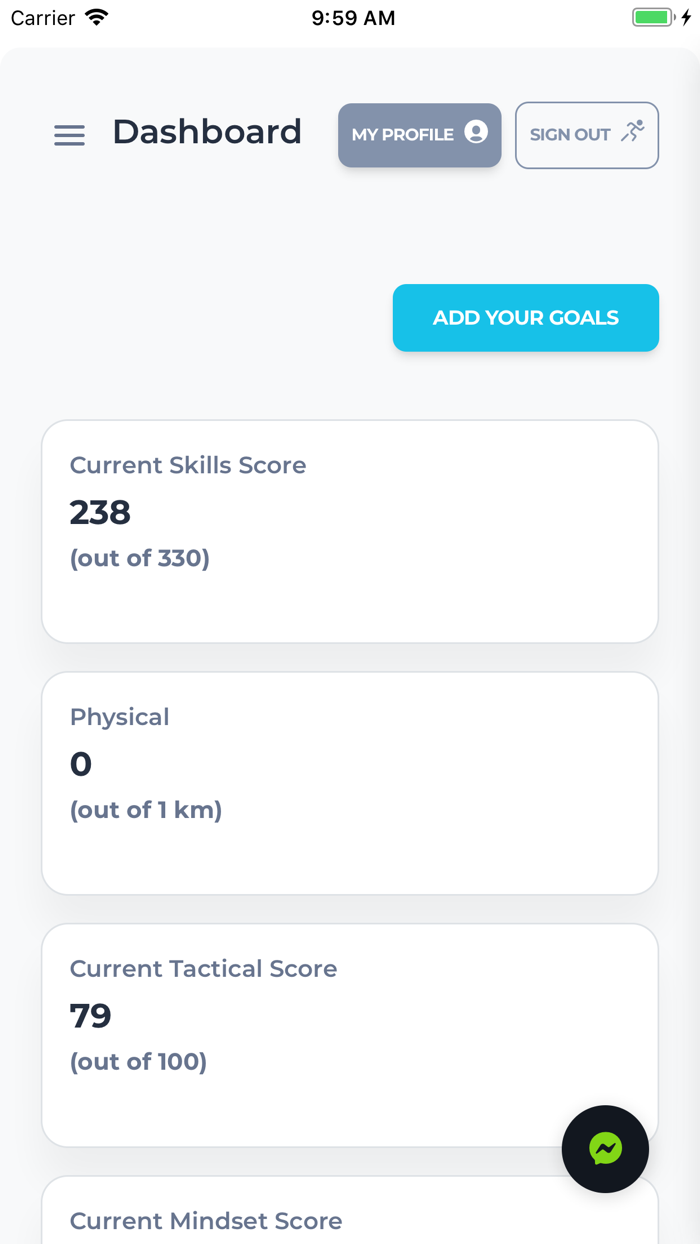Viewport: 700px width, 1244px height.
Task: Tap the '(out of 100)' label
Action: (x=138, y=1062)
